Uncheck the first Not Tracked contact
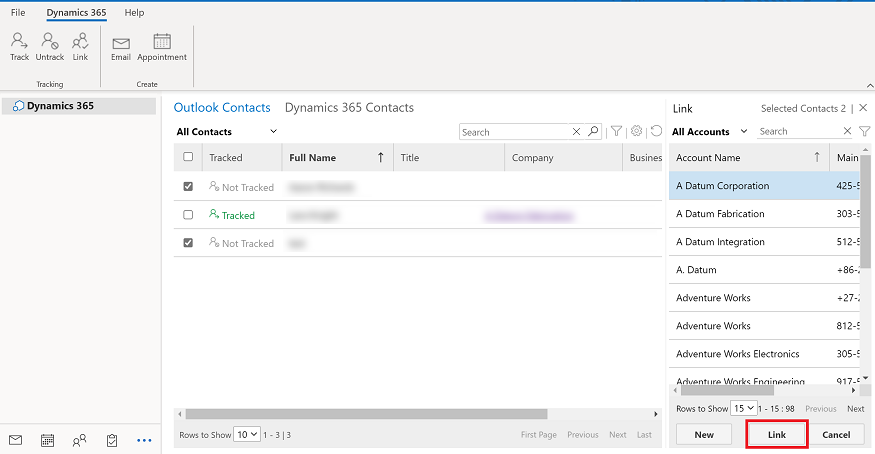The image size is (875, 454). (188, 187)
